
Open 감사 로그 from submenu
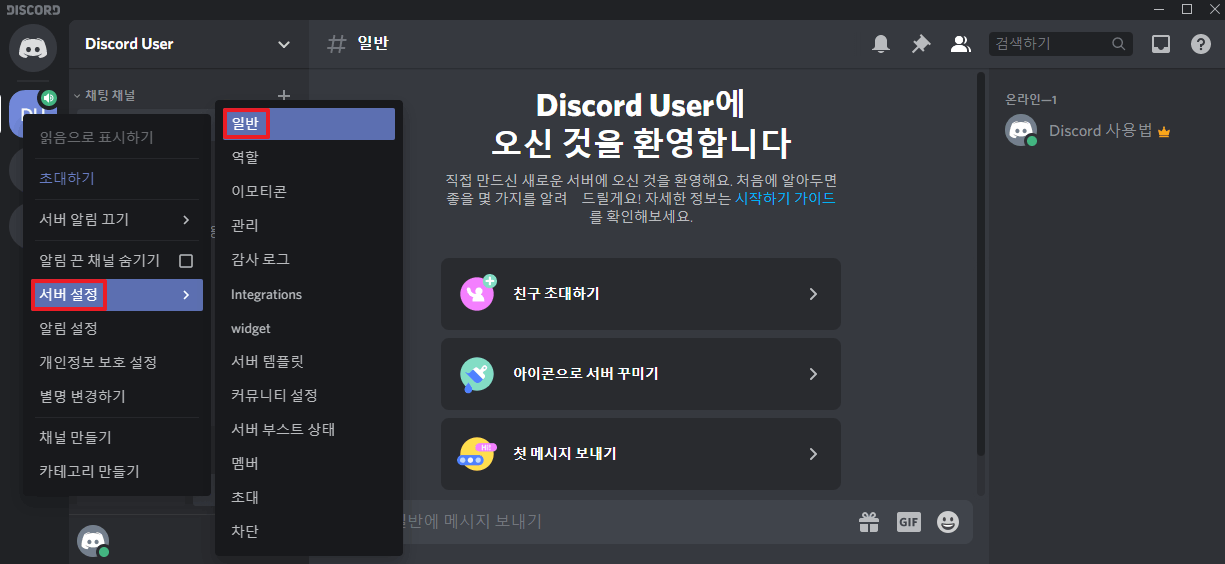(309, 259)
